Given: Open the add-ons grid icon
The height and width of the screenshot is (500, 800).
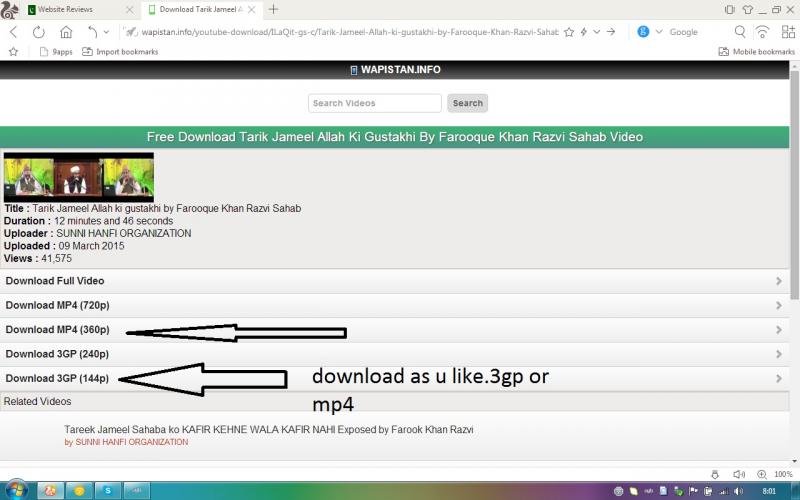Looking at the screenshot, I should click(x=788, y=32).
